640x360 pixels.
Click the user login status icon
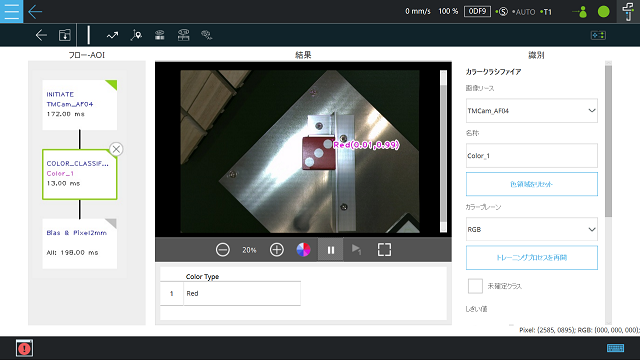coord(580,12)
